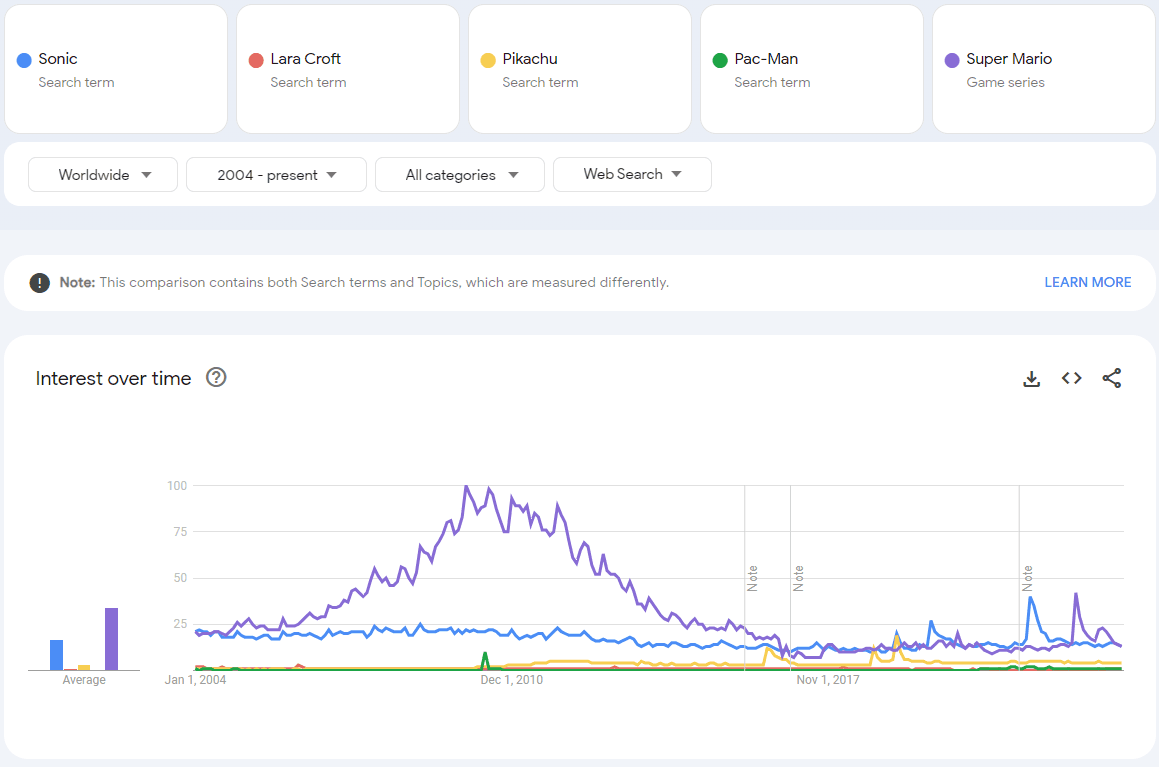Screen dimensions: 1159x767
Task: Click the Search term label under Sonic
Action: [76, 83]
